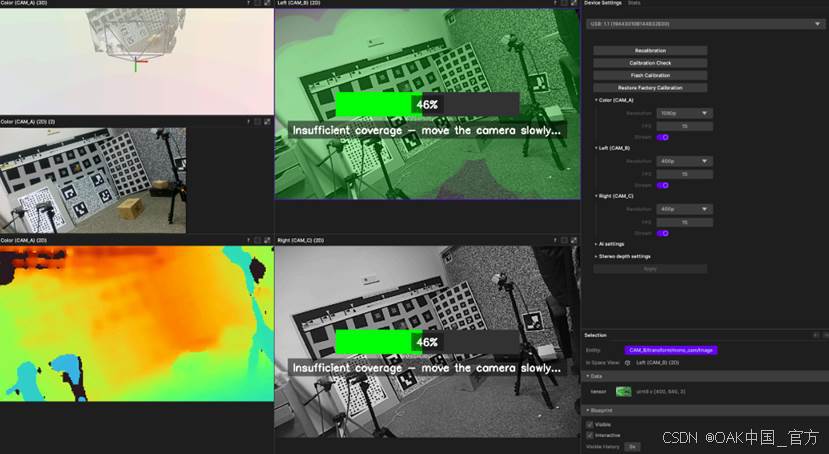Image resolution: width=829 pixels, height=454 pixels.
Task: Click the Color (CAM_A) FPS field
Action: pos(684,126)
